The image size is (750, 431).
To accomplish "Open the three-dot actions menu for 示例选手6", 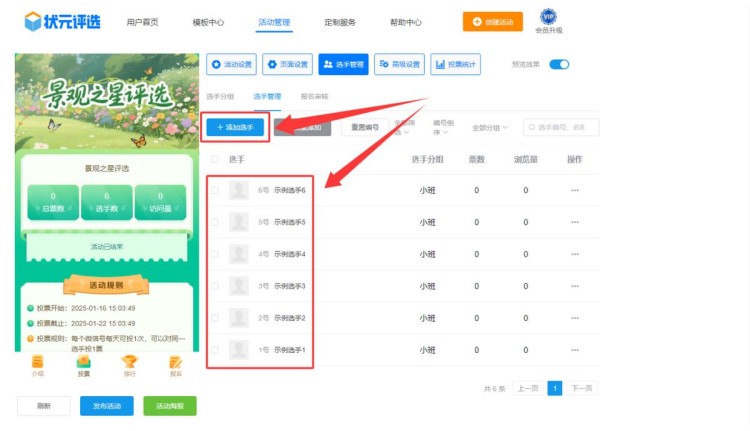I will (574, 191).
